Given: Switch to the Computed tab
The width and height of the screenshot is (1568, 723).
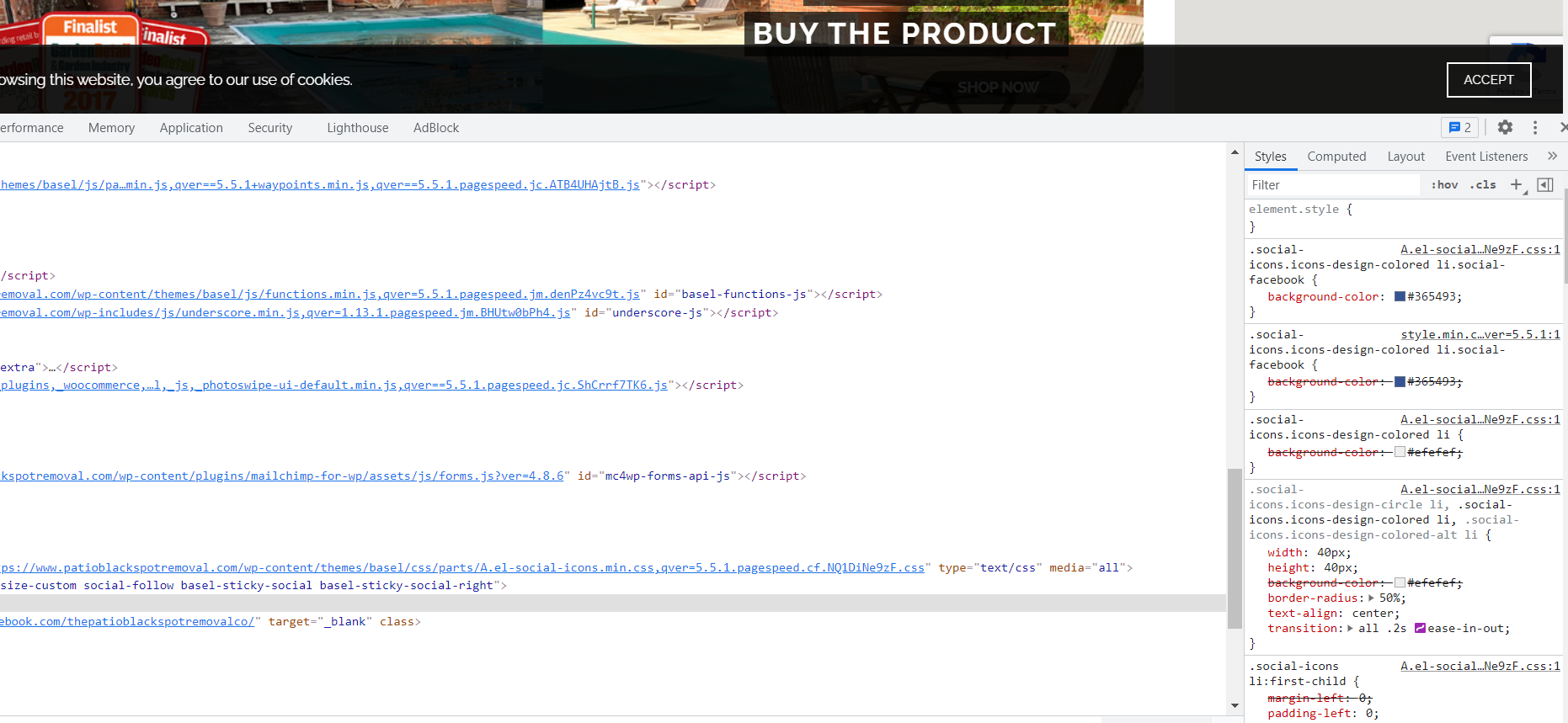Looking at the screenshot, I should [x=1336, y=157].
